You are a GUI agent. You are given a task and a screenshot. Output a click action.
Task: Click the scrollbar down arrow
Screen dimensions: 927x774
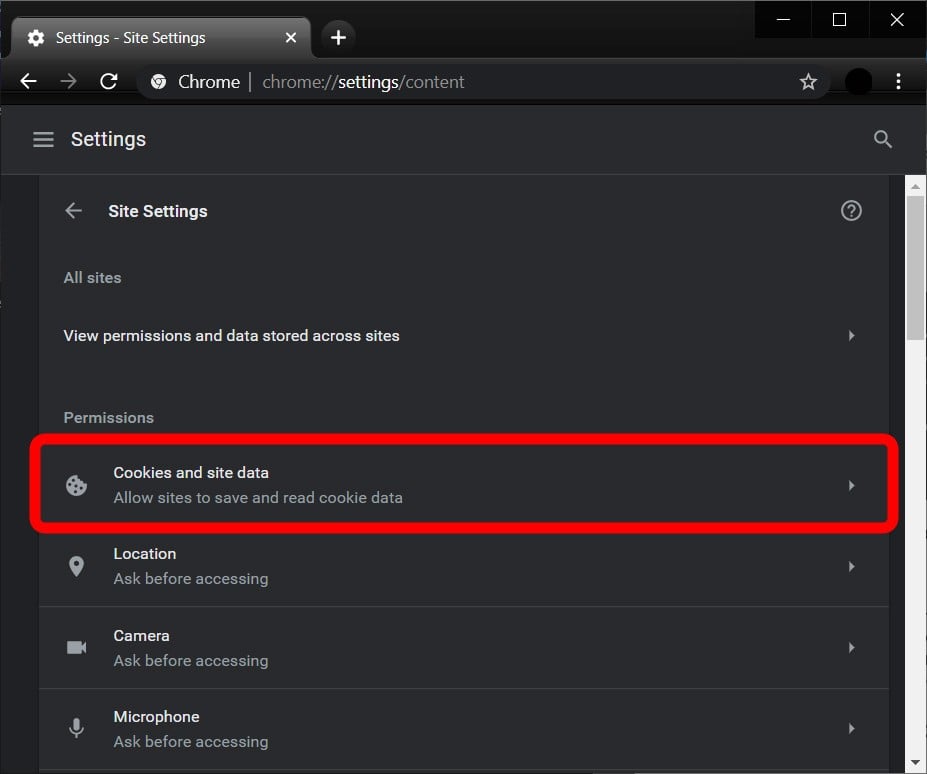coord(915,763)
